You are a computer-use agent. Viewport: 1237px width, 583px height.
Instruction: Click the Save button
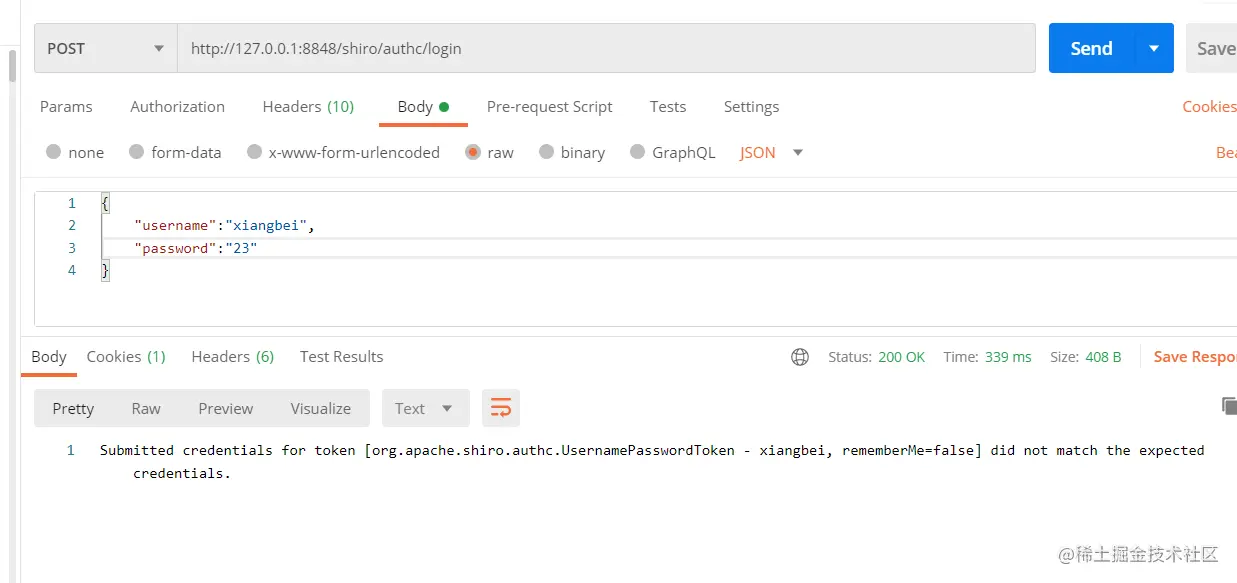coord(1212,48)
